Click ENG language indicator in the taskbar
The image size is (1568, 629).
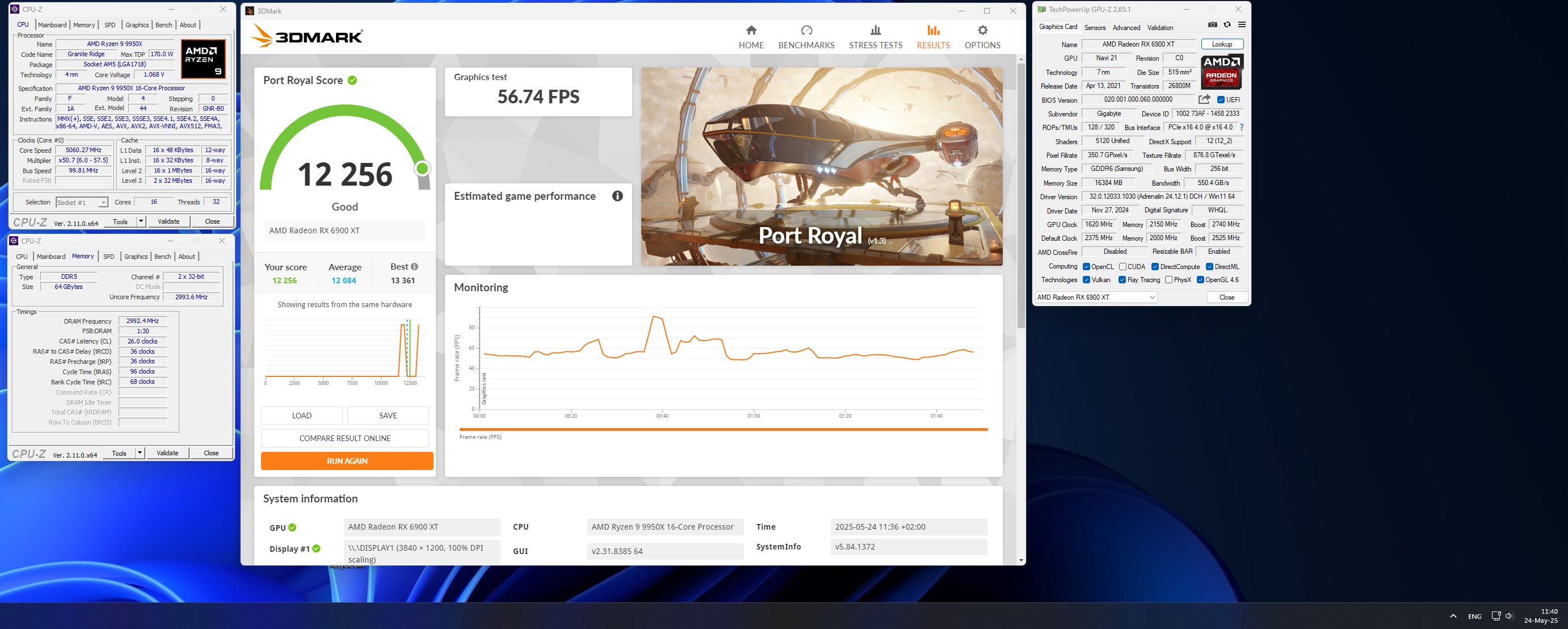click(1474, 616)
